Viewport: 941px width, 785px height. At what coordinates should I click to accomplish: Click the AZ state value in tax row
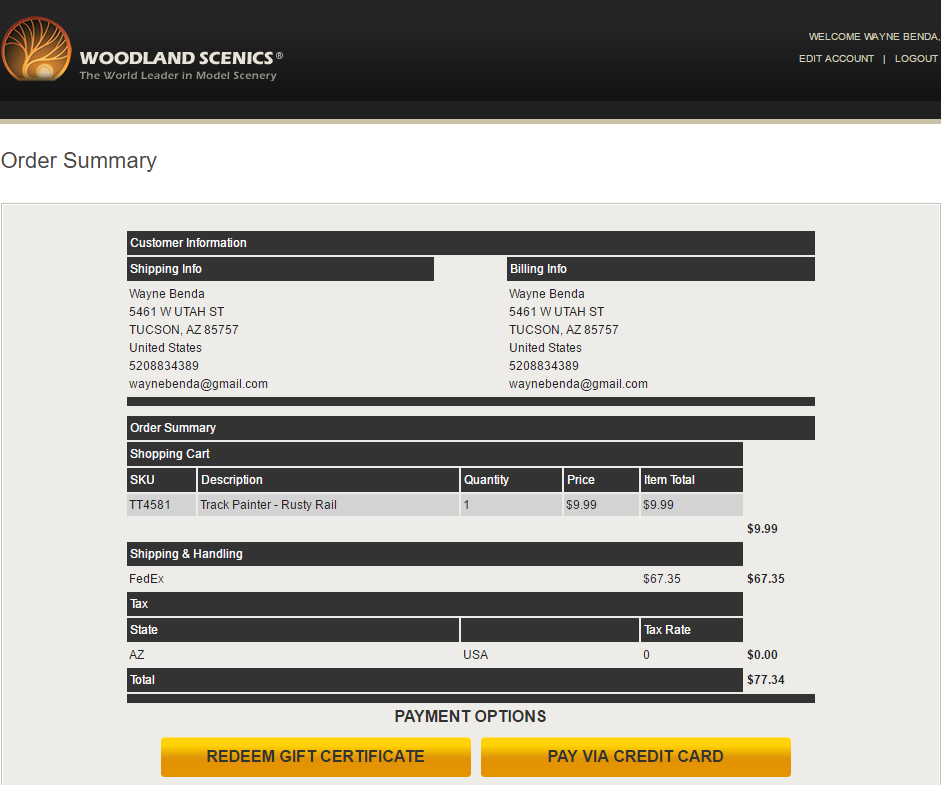(x=137, y=655)
